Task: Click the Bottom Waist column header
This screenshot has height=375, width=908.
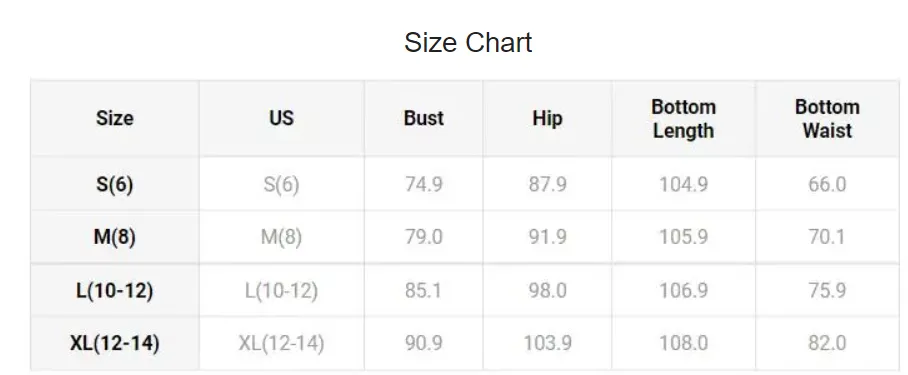Action: pos(827,119)
